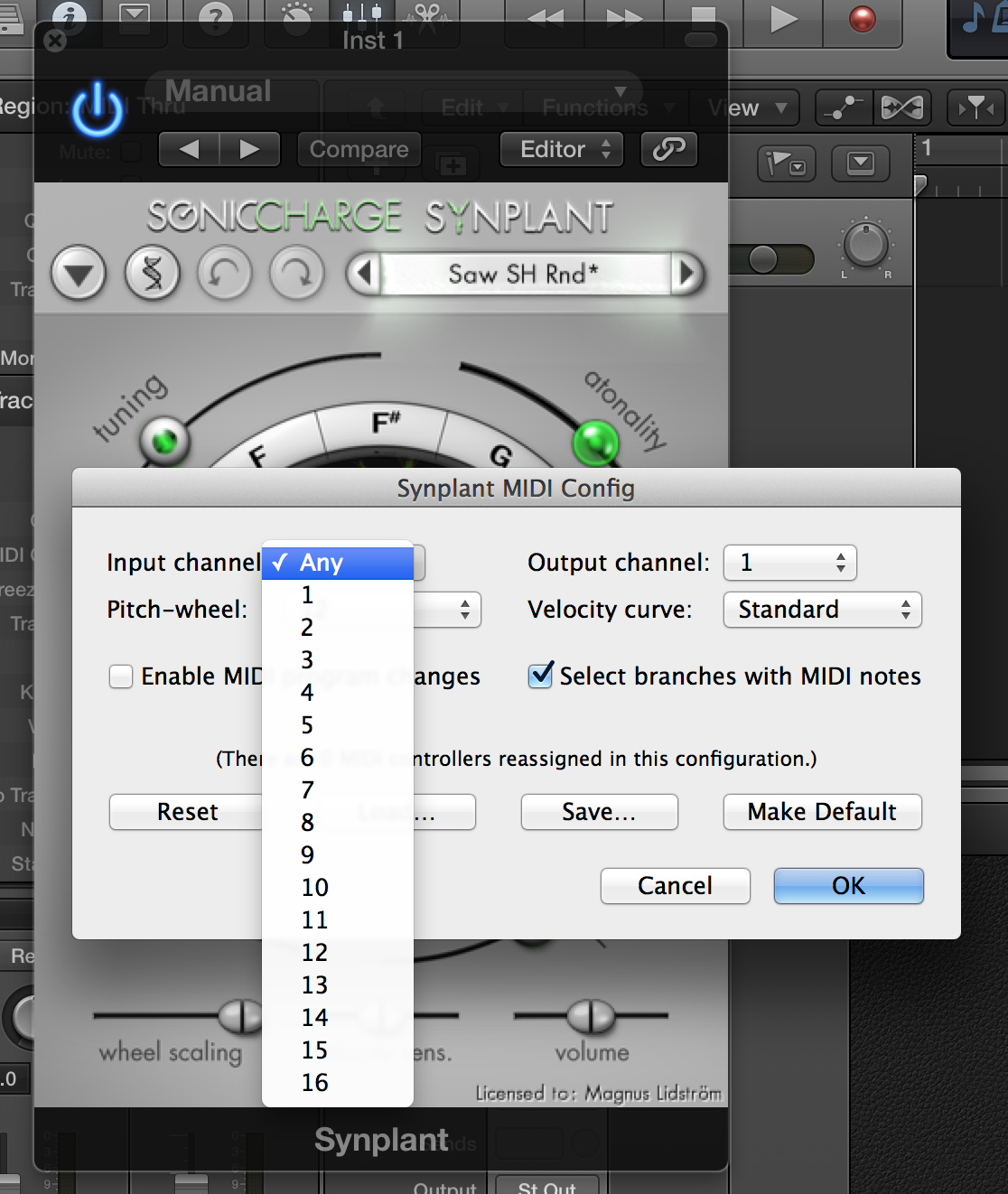Click the undo arrow in Synplant
Viewport: 1008px width, 1194px height.
[x=224, y=274]
